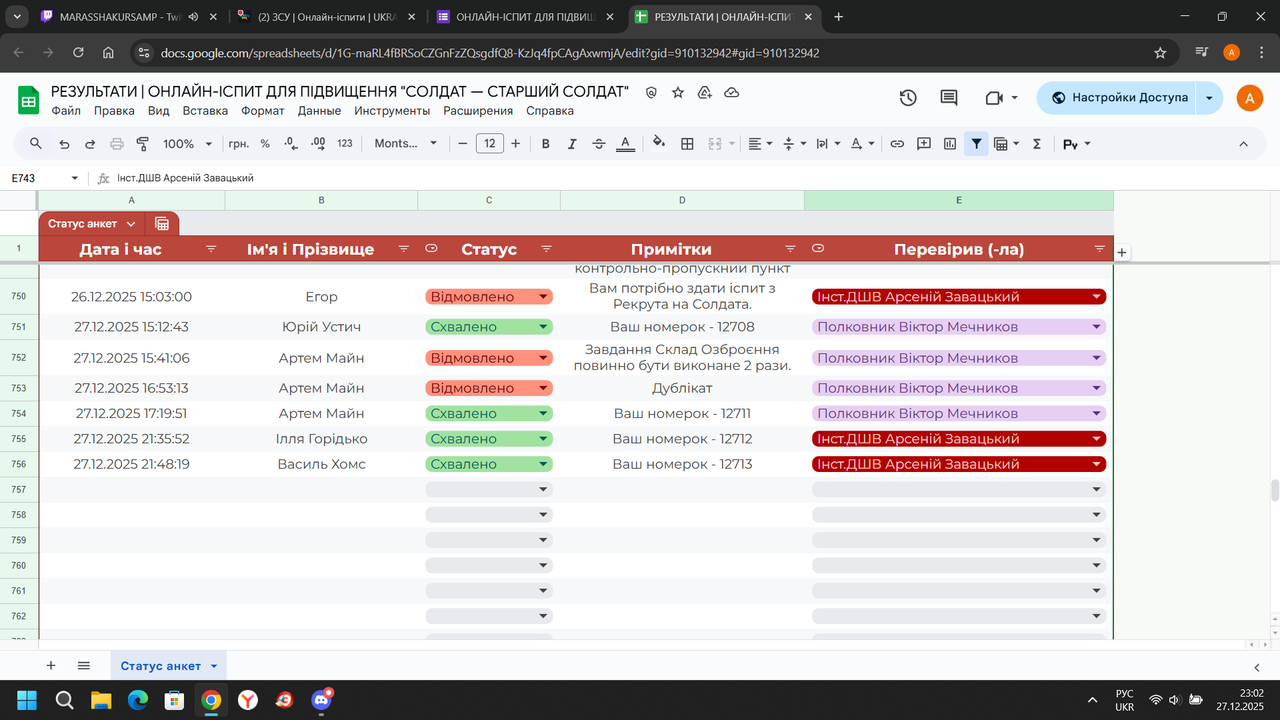Open the Правка menu
The width and height of the screenshot is (1280, 720).
click(x=114, y=111)
